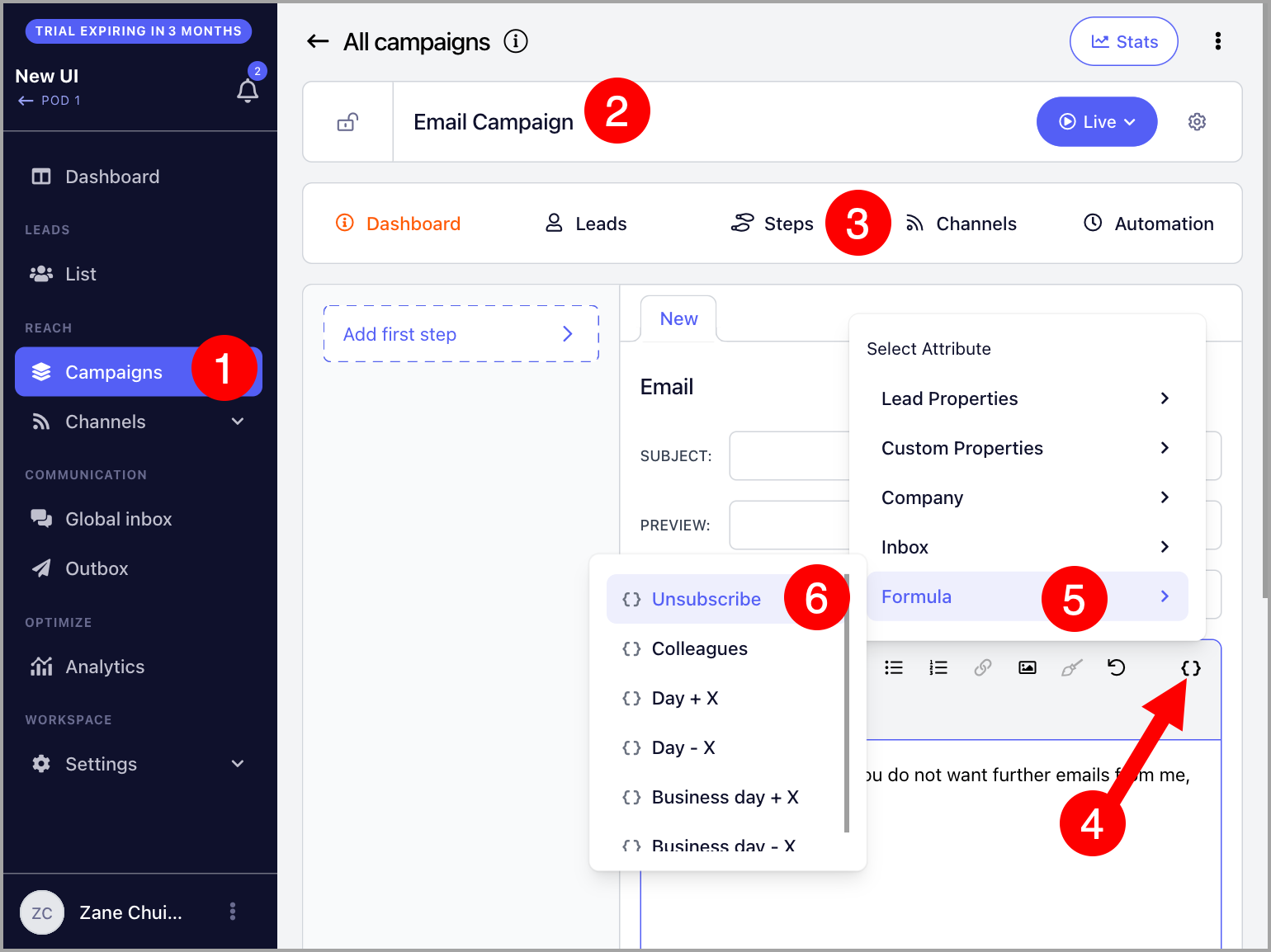Open the Formula submenu
Screen dimensions: 1271x952
tap(1028, 596)
